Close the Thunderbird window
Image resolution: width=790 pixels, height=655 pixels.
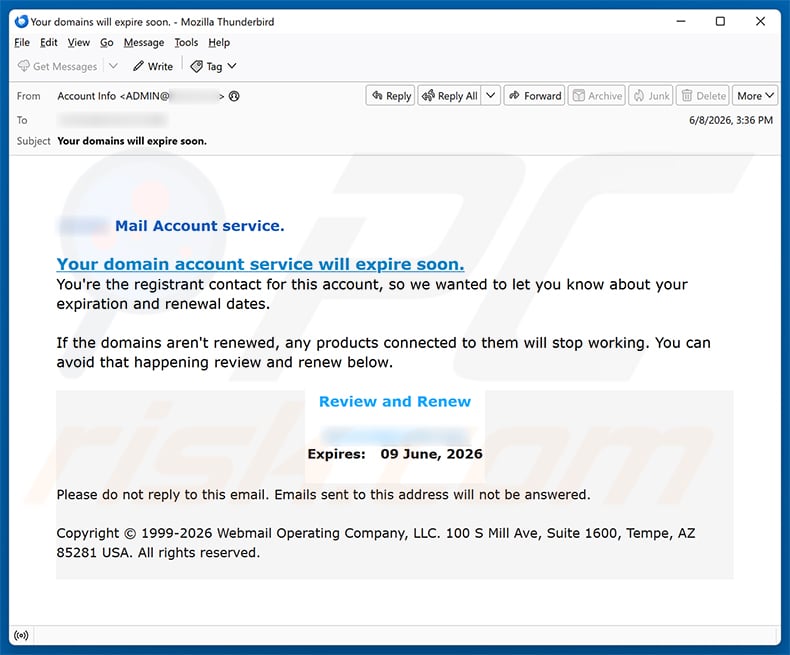[x=760, y=21]
